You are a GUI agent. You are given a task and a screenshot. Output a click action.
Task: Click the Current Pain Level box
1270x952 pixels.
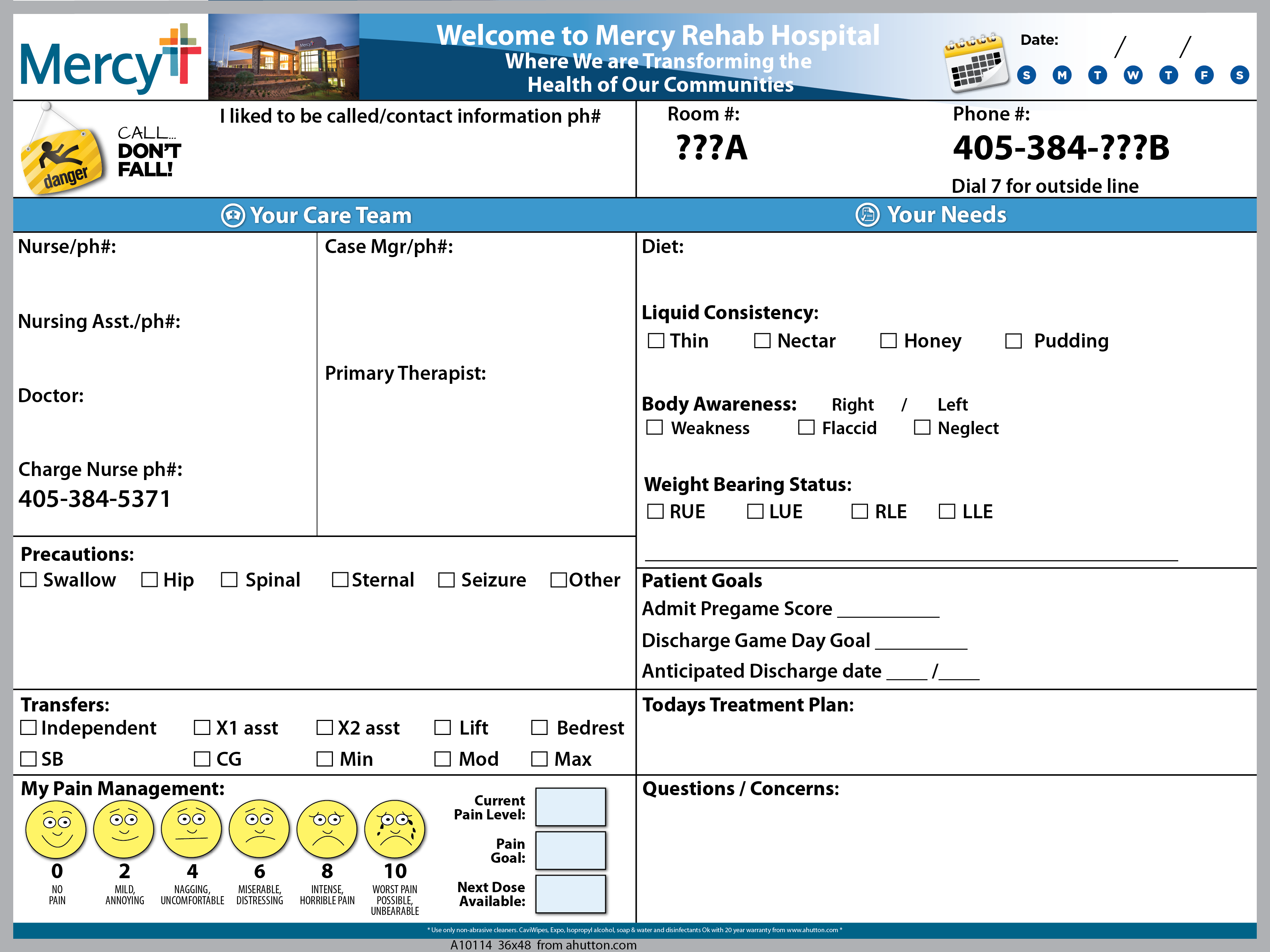(571, 807)
